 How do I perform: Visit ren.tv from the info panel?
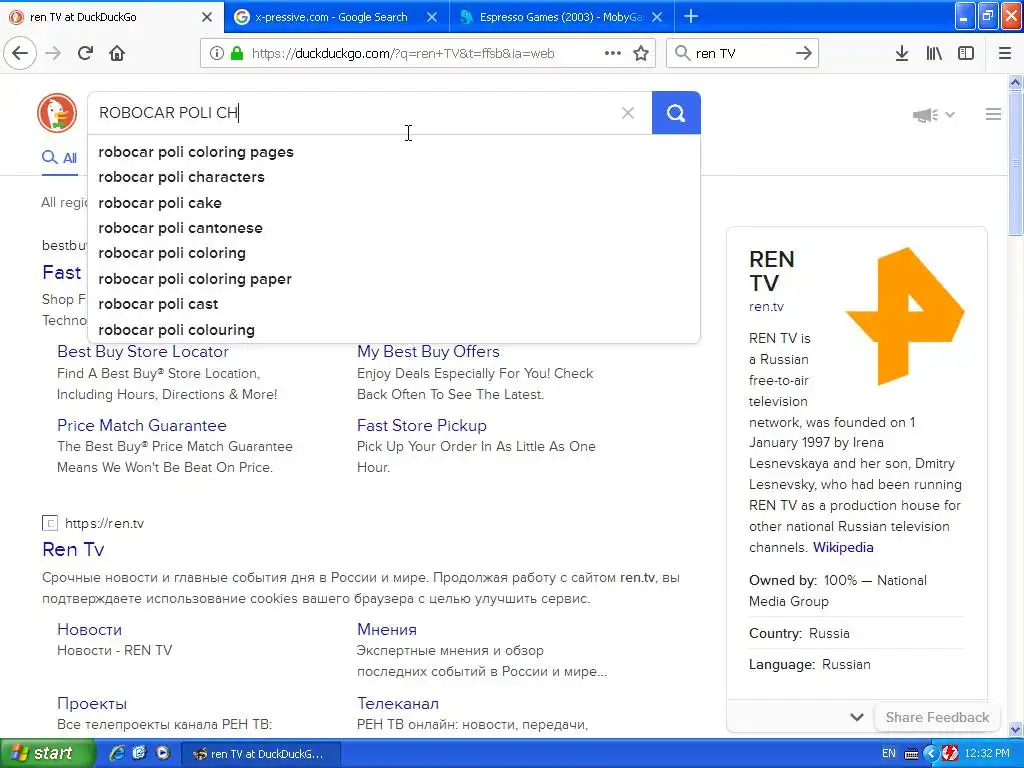pos(766,306)
